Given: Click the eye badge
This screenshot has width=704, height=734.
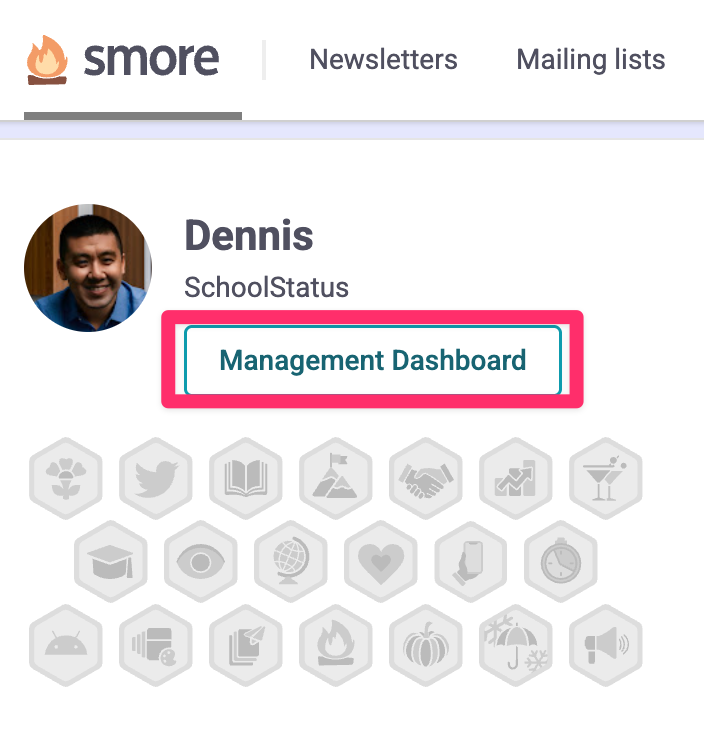Looking at the screenshot, I should click(200, 562).
